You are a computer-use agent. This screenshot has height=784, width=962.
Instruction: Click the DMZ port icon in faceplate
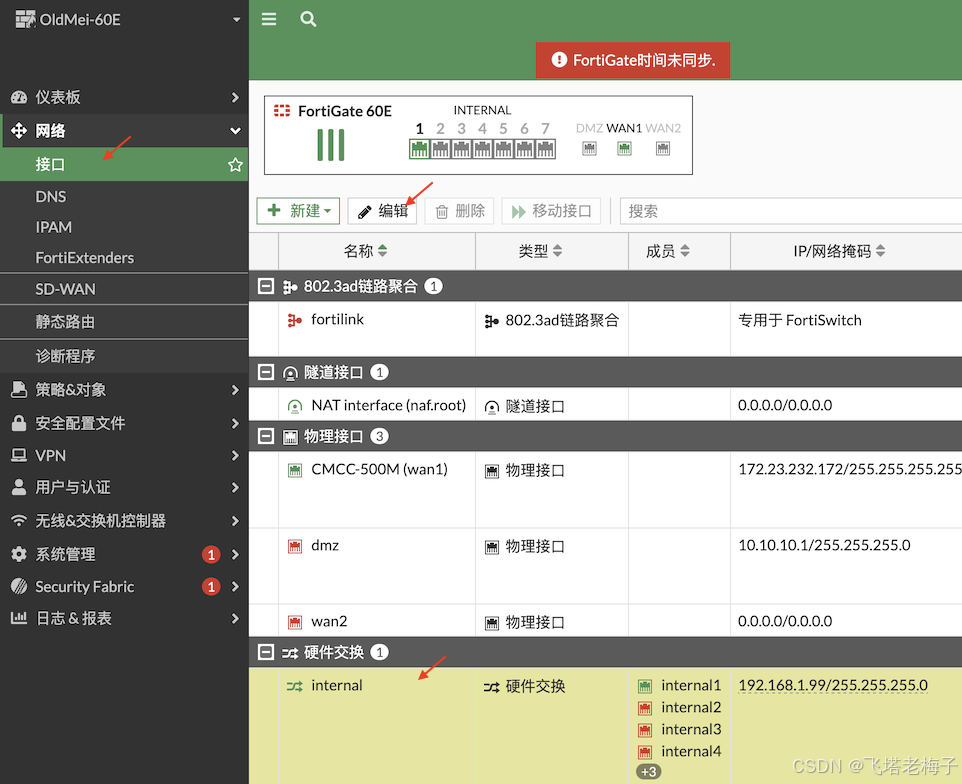coord(590,148)
